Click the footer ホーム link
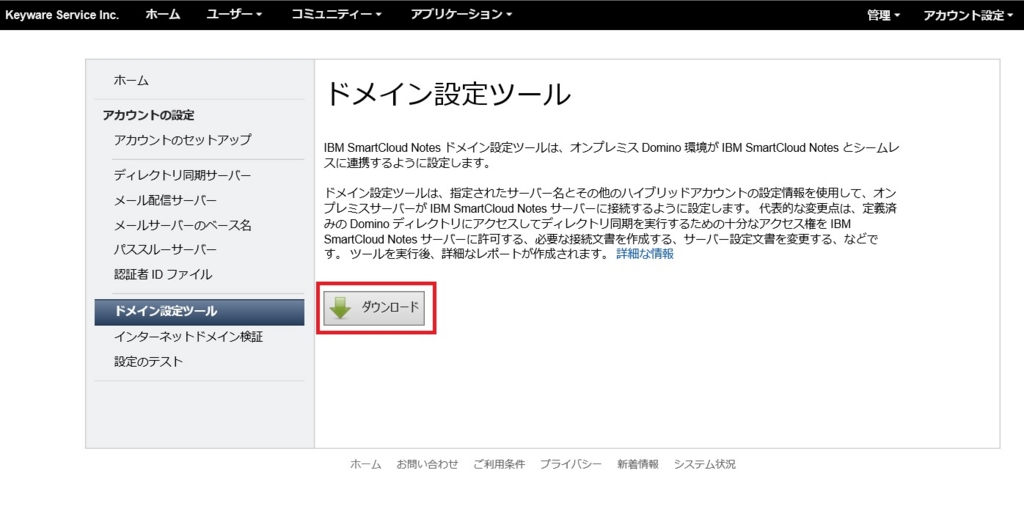This screenshot has height=517, width=1024. (366, 464)
